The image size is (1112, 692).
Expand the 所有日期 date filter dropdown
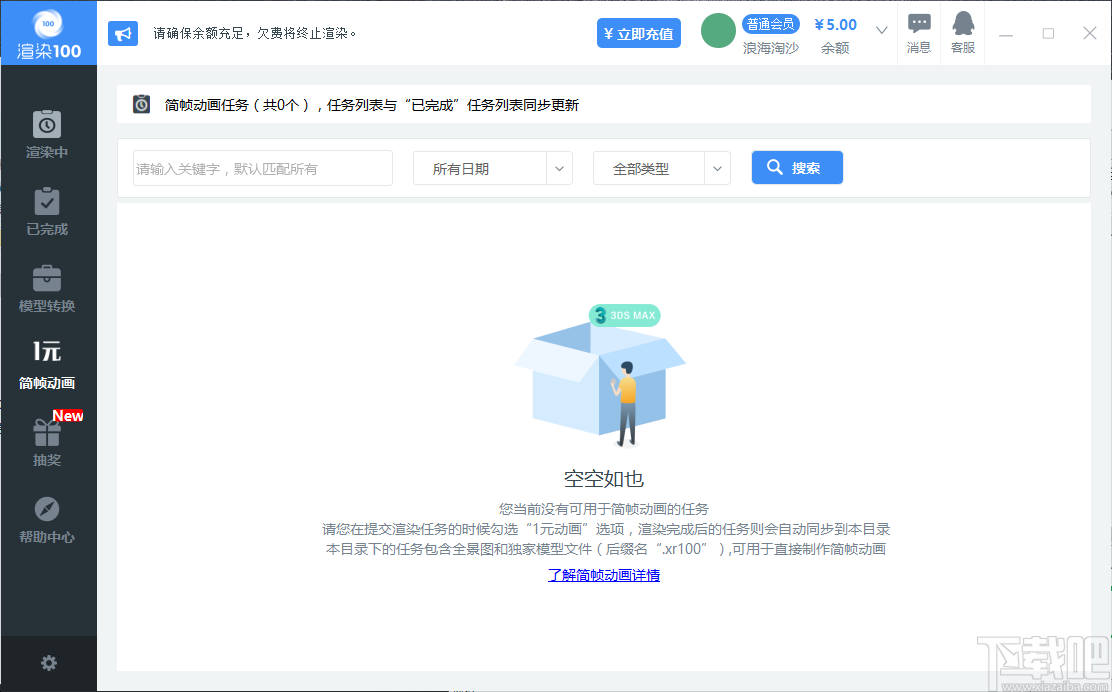492,168
